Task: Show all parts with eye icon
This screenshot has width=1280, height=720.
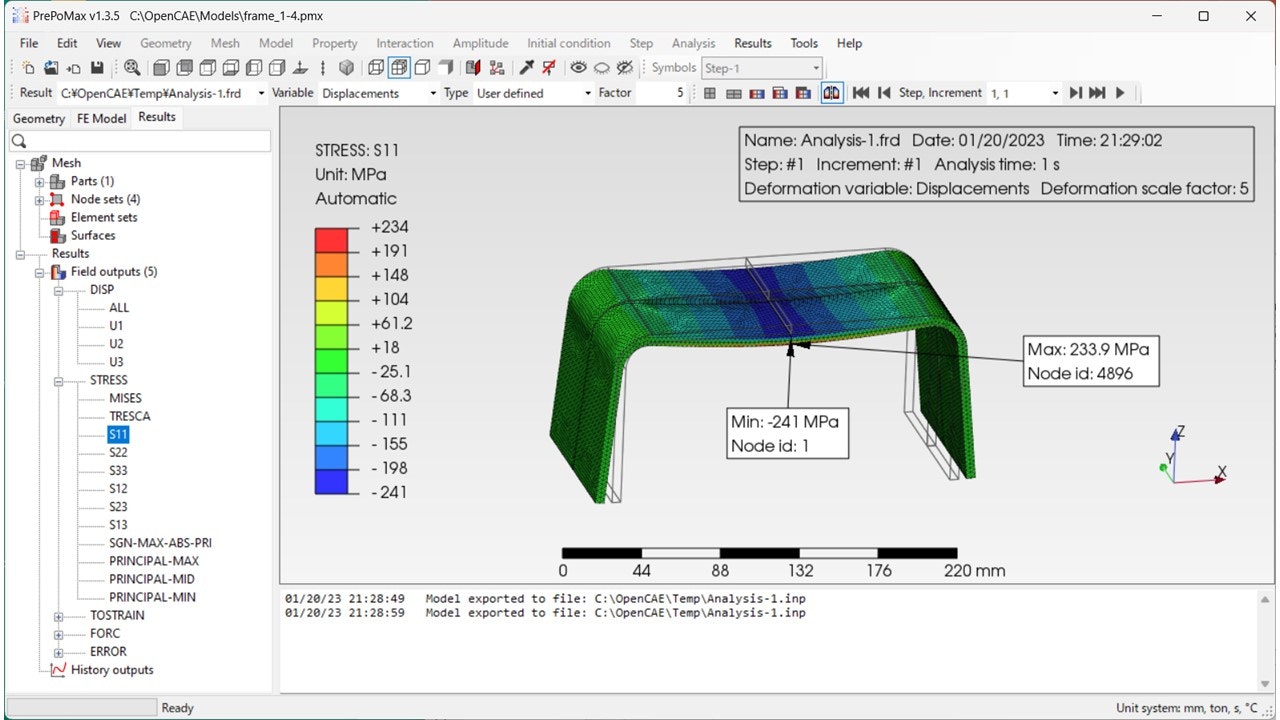Action: 578,68
